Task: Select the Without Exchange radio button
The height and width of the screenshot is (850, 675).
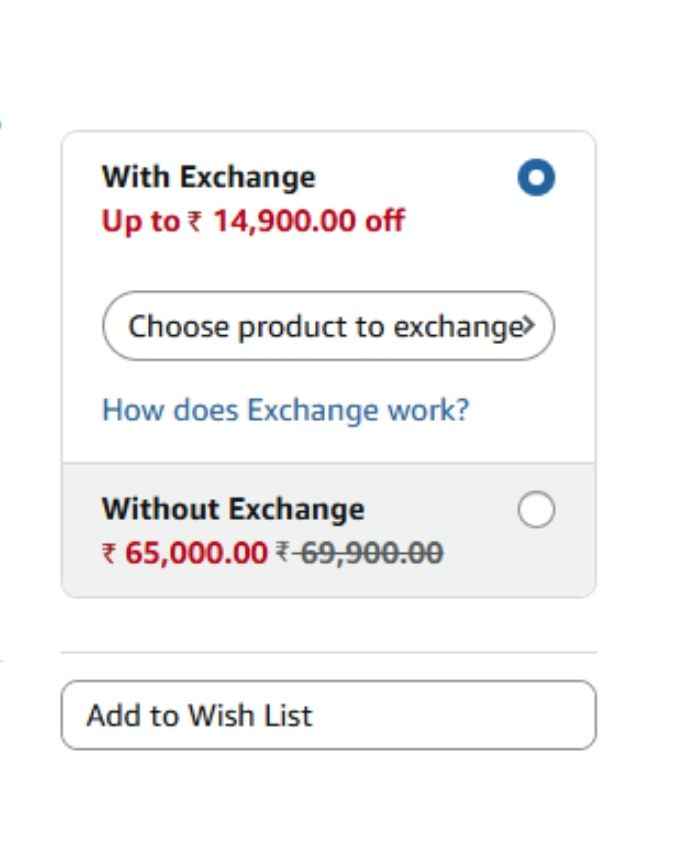Action: tap(536, 510)
